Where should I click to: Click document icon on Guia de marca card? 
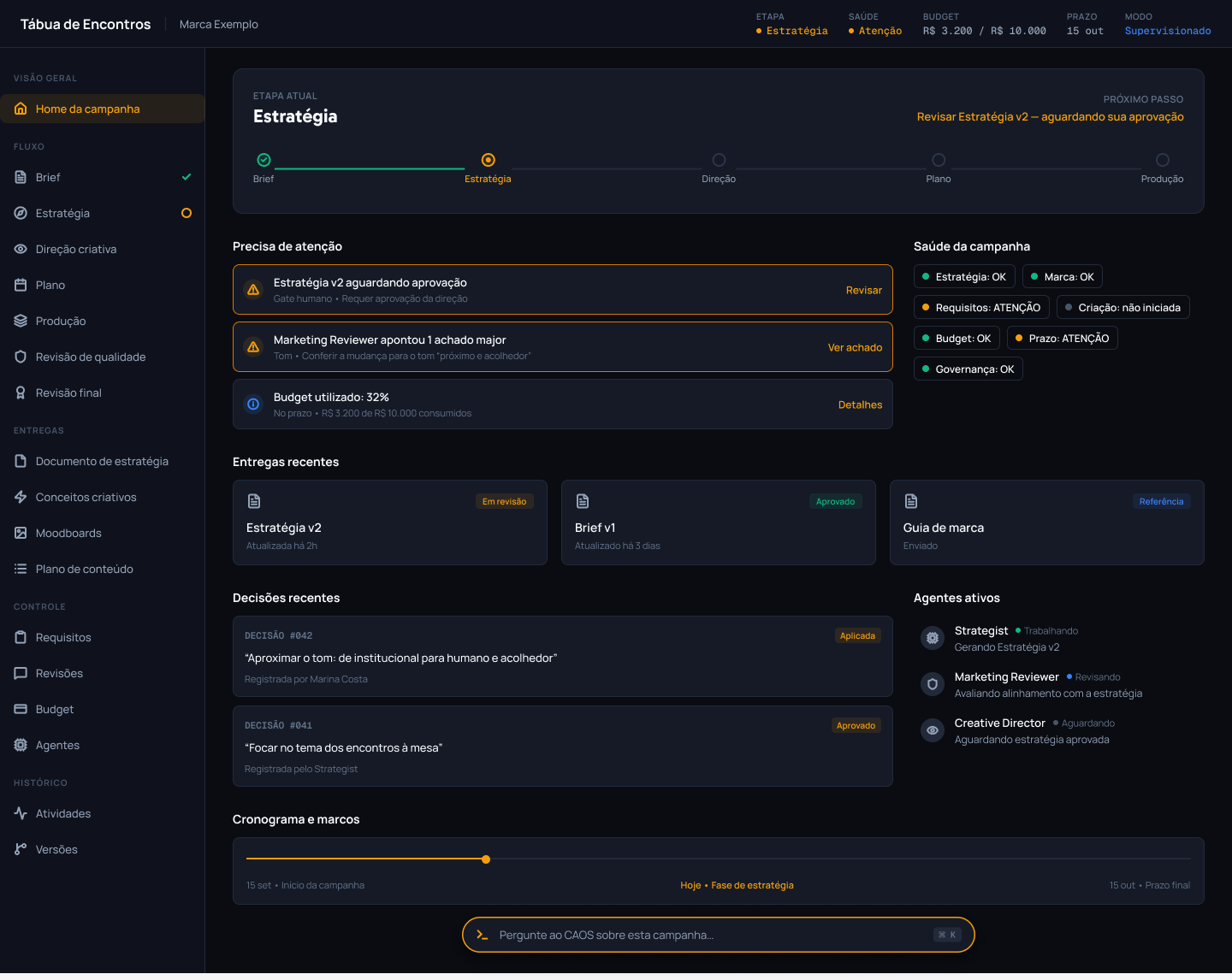(x=911, y=501)
